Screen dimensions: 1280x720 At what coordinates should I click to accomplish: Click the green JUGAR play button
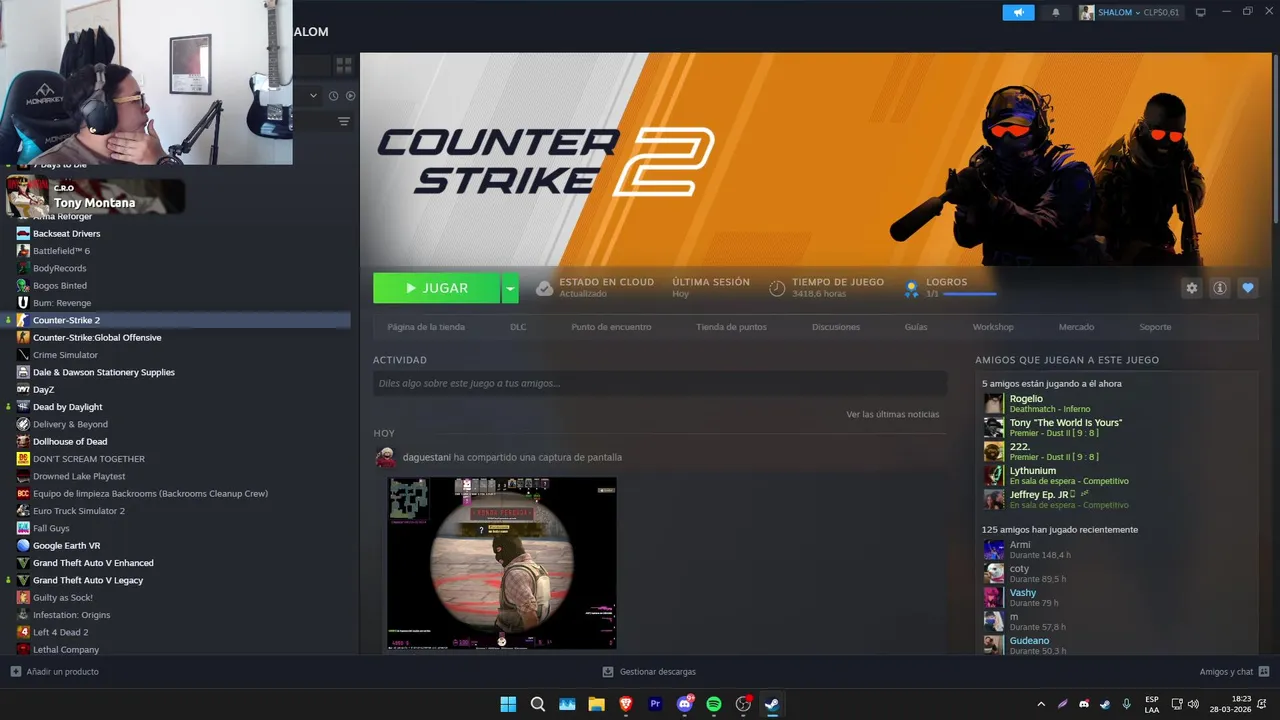(x=436, y=288)
